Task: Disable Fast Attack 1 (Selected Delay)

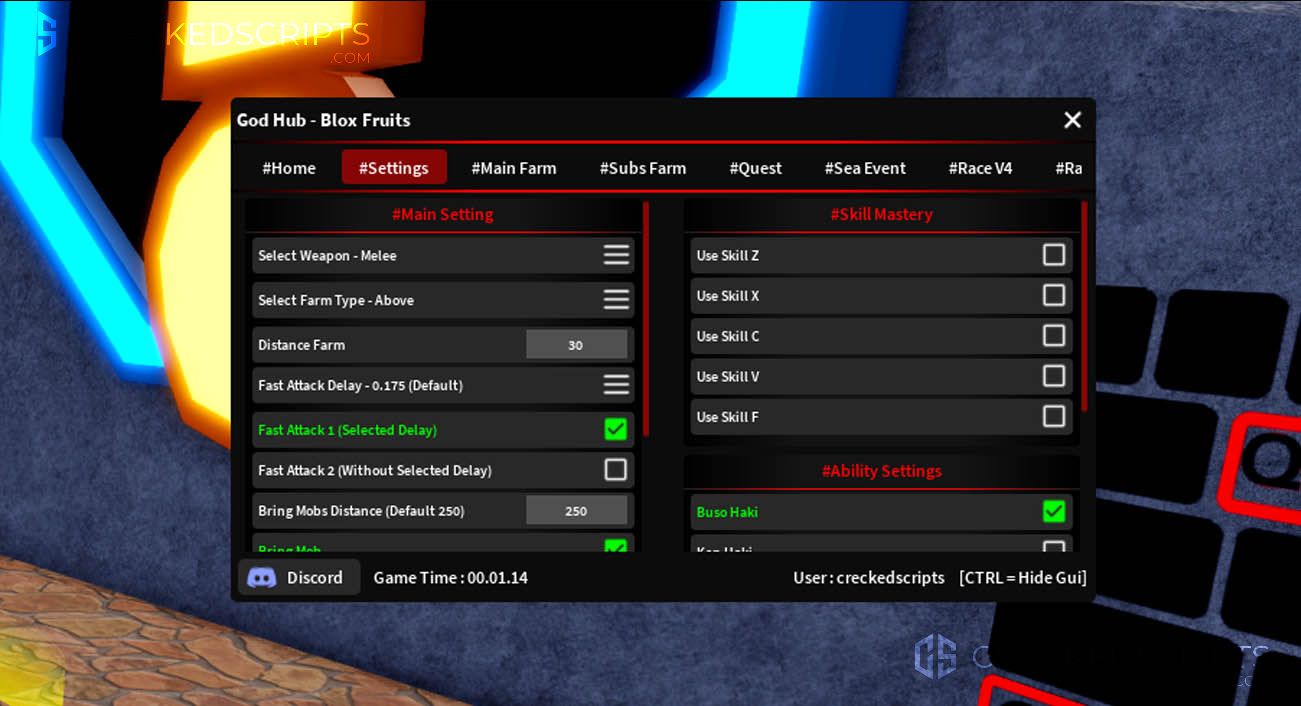Action: [616, 429]
